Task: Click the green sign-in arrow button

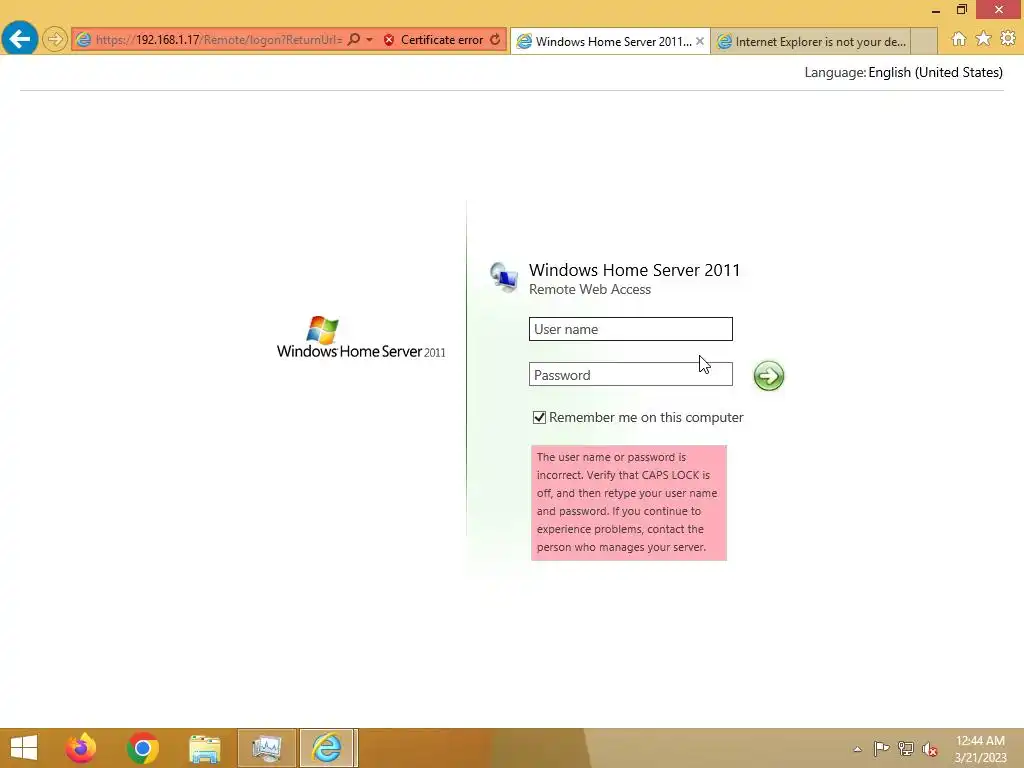Action: (769, 376)
